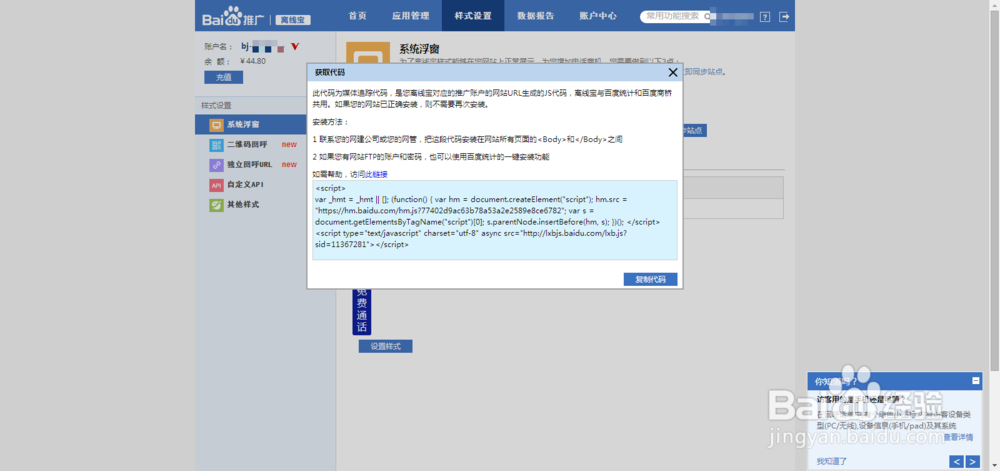Click the balance value ¥44.80

(x=253, y=61)
